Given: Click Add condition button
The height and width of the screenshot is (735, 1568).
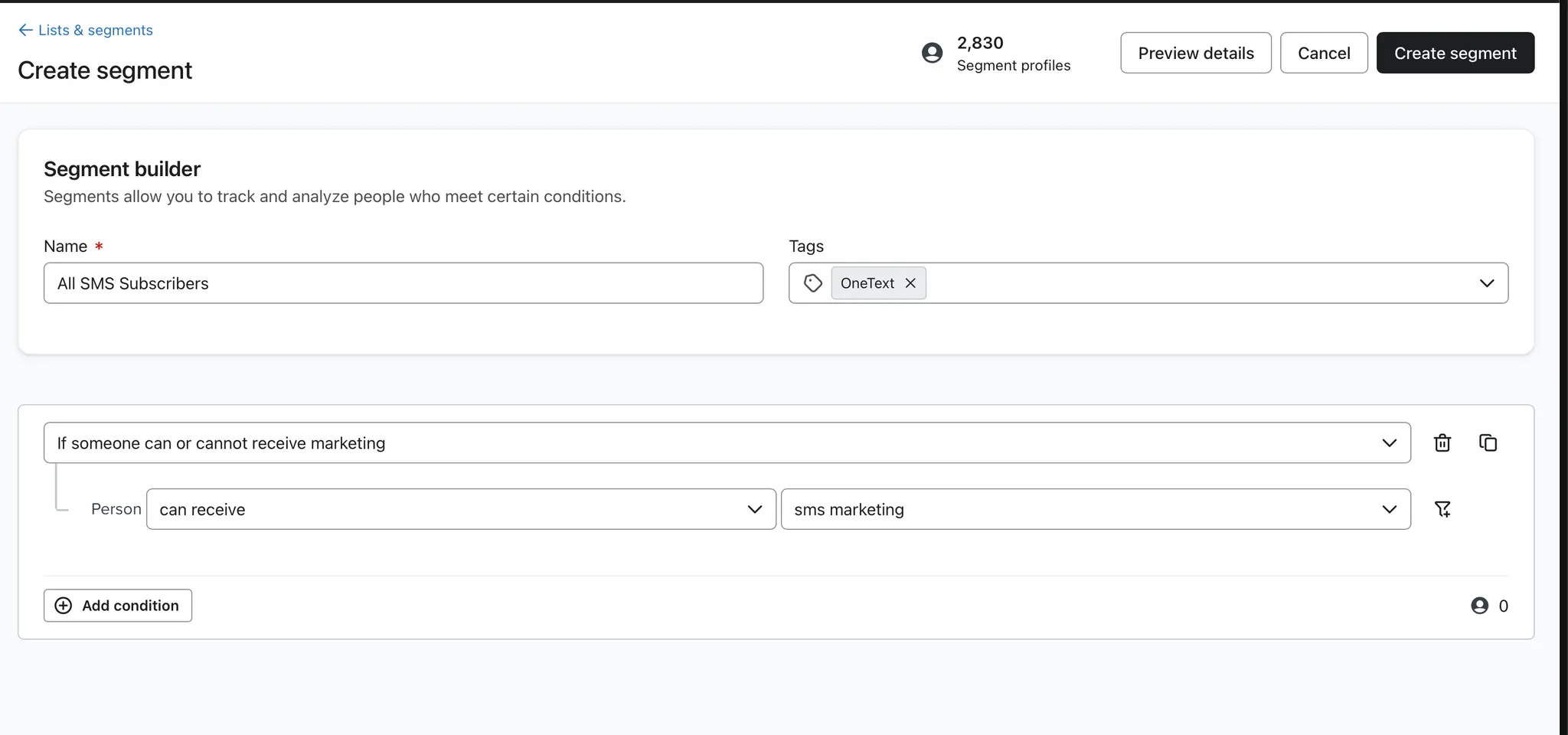Looking at the screenshot, I should click(x=118, y=606).
